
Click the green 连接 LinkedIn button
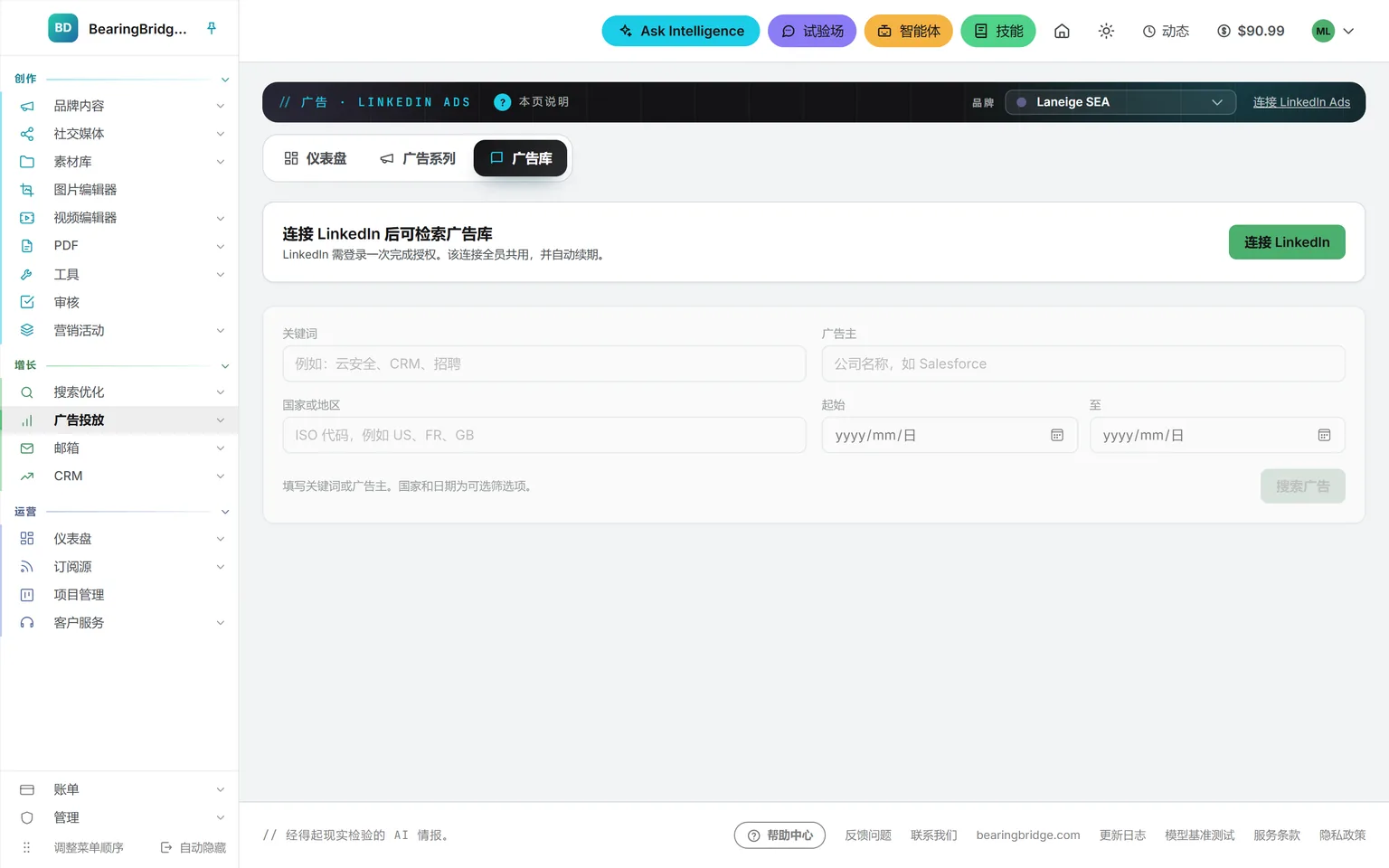(x=1287, y=242)
